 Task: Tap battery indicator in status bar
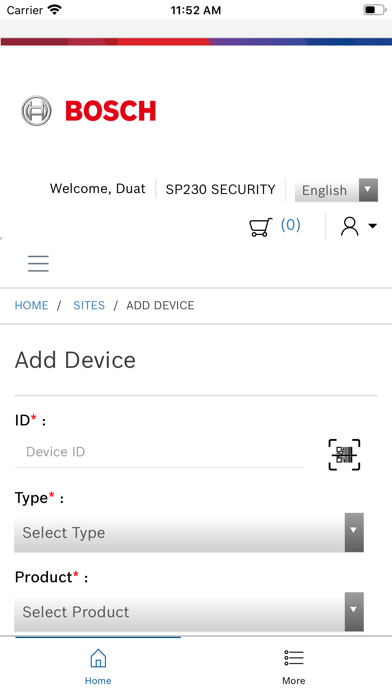point(375,10)
